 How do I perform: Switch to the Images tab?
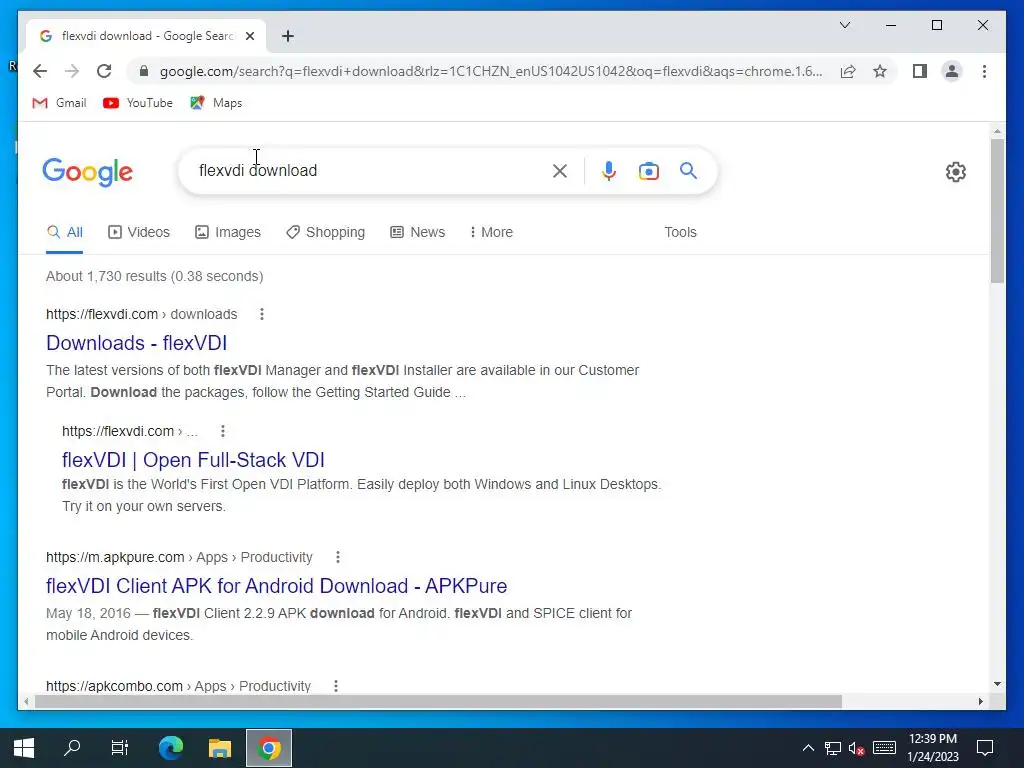[228, 232]
